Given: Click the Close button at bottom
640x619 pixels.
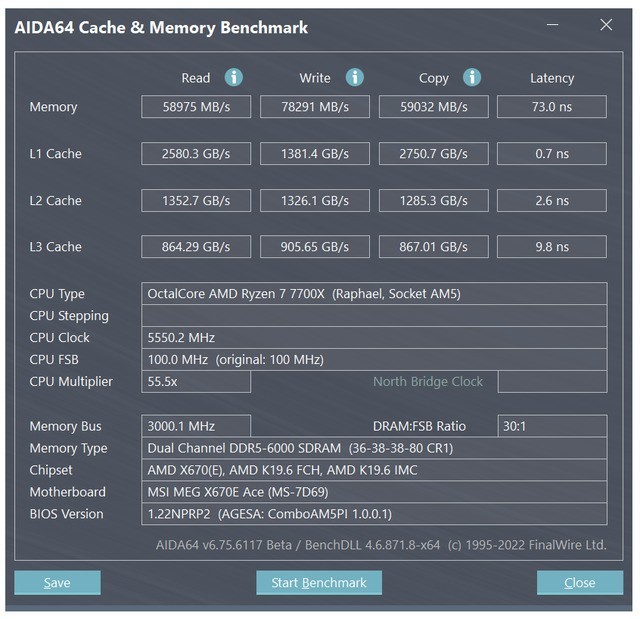Looking at the screenshot, I should pyautogui.click(x=580, y=582).
